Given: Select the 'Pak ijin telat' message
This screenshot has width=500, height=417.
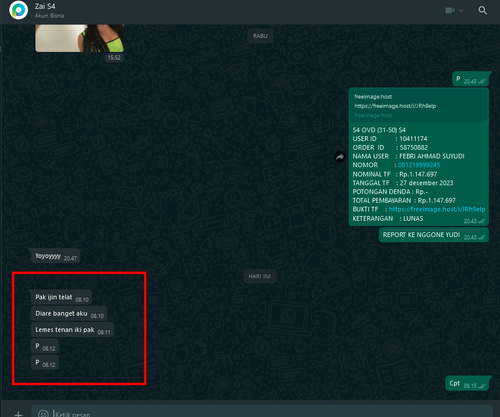Looking at the screenshot, I should [x=62, y=297].
